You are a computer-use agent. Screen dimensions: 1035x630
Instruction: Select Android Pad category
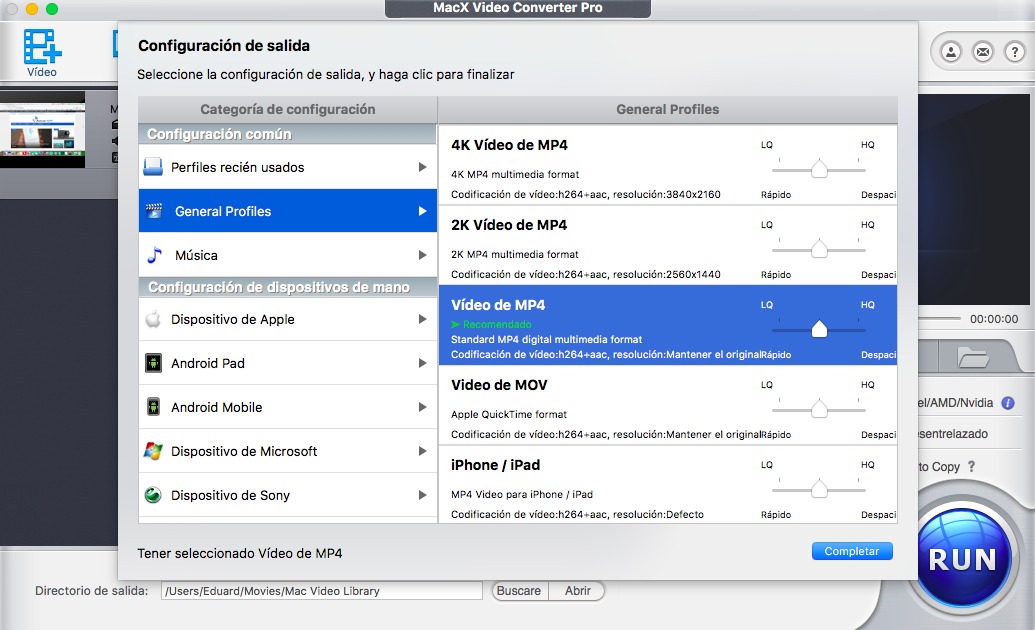tap(288, 363)
